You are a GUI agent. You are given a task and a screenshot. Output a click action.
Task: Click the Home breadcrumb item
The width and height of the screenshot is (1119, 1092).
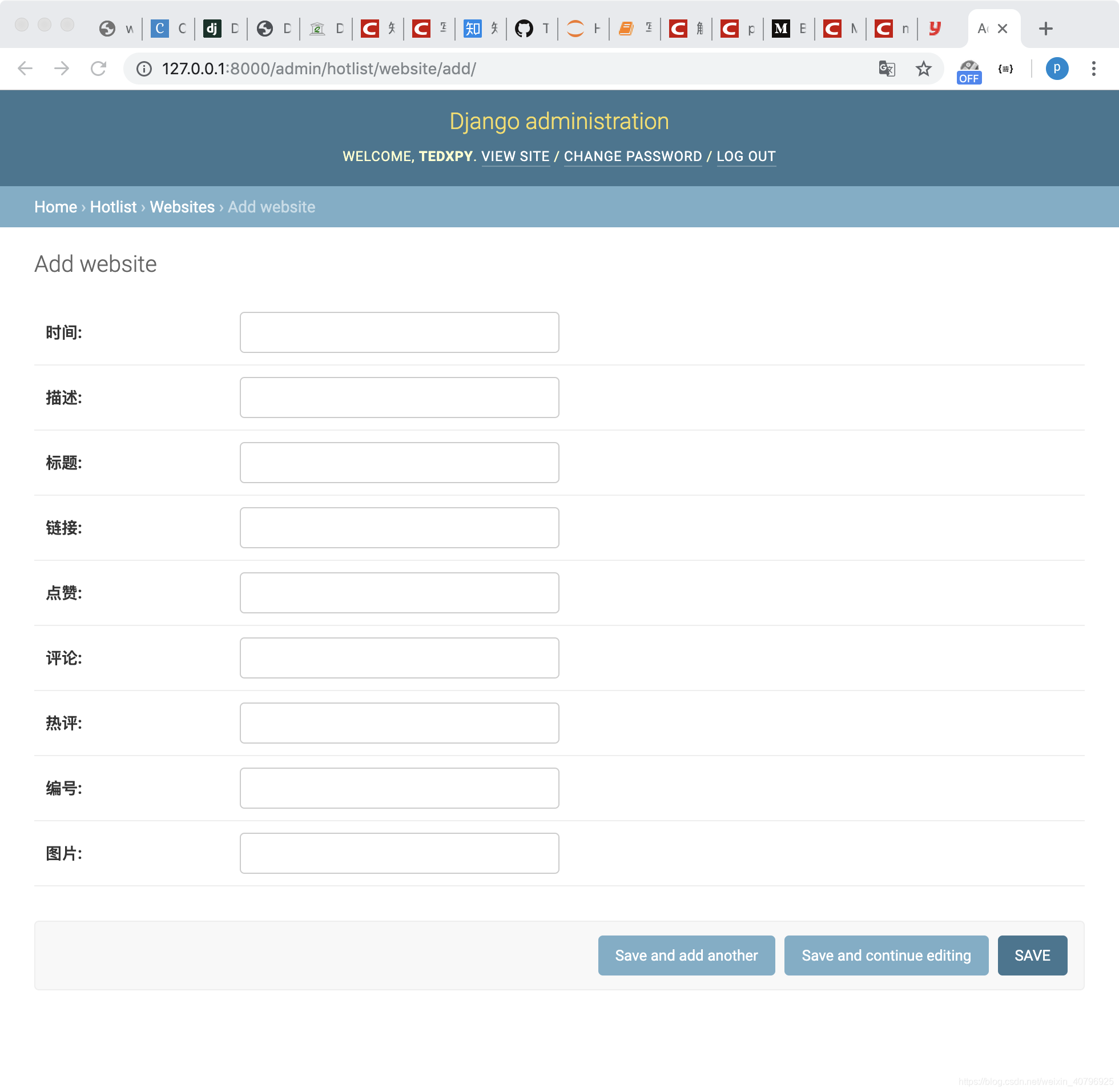point(55,207)
